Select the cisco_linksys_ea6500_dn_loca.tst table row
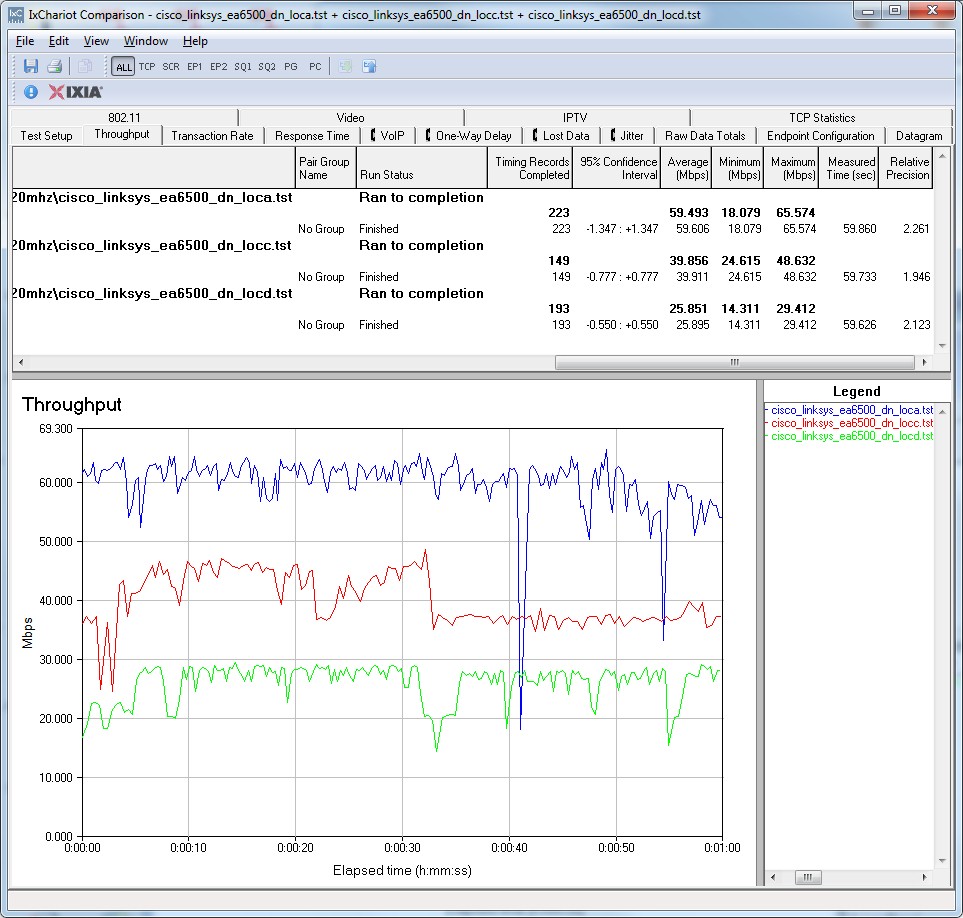The width and height of the screenshot is (963, 918). (472, 198)
